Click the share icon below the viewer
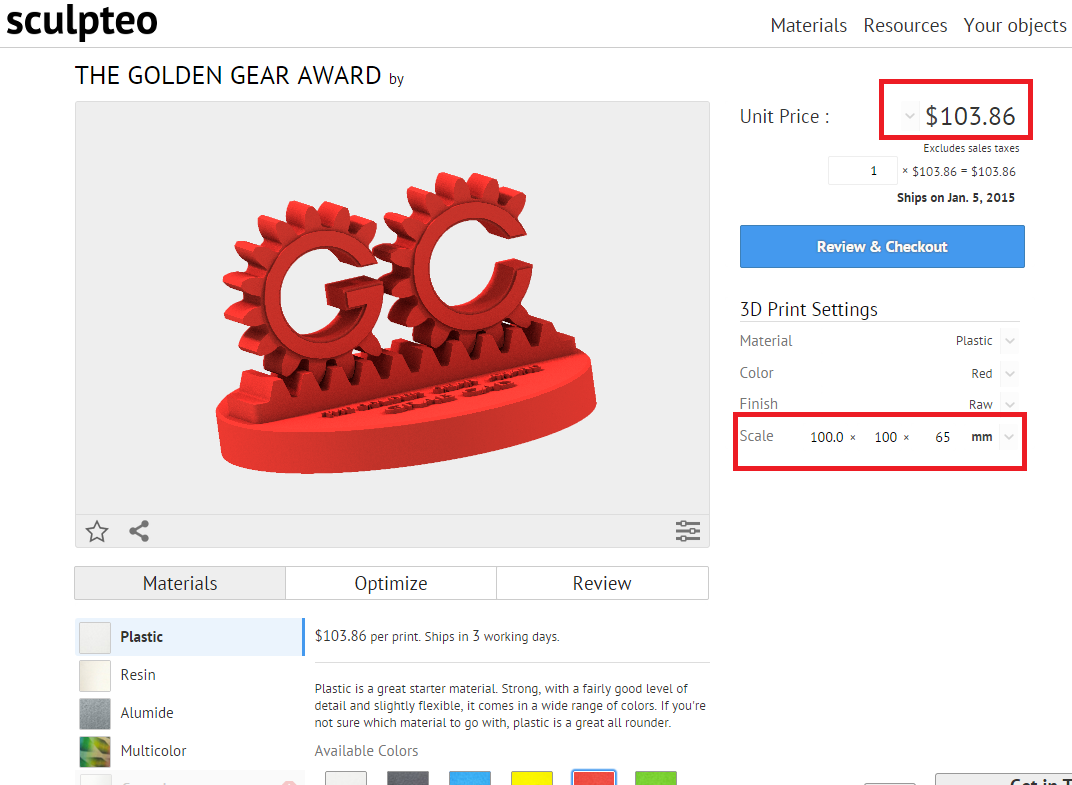 click(139, 531)
